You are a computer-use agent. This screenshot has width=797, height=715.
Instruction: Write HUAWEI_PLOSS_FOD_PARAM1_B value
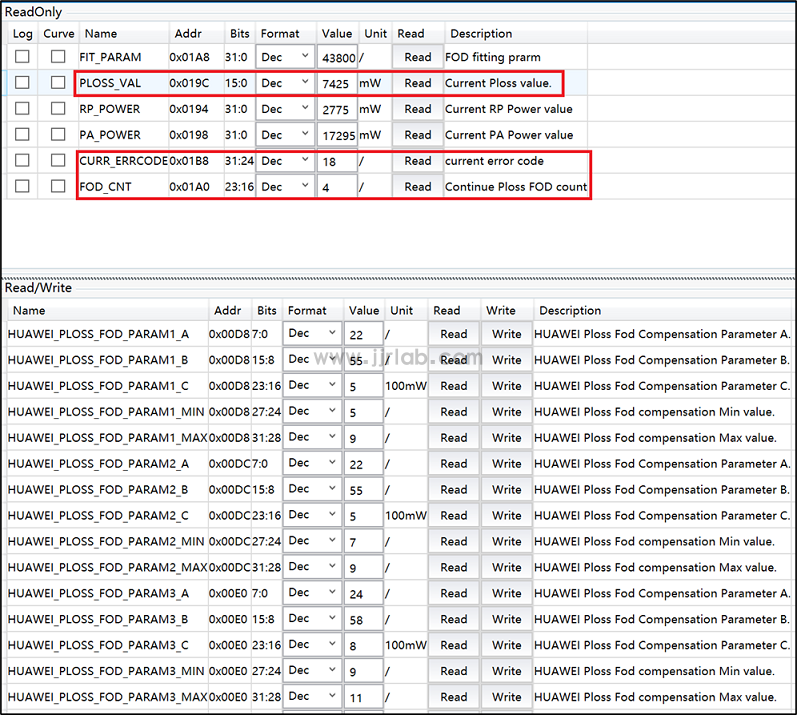506,360
